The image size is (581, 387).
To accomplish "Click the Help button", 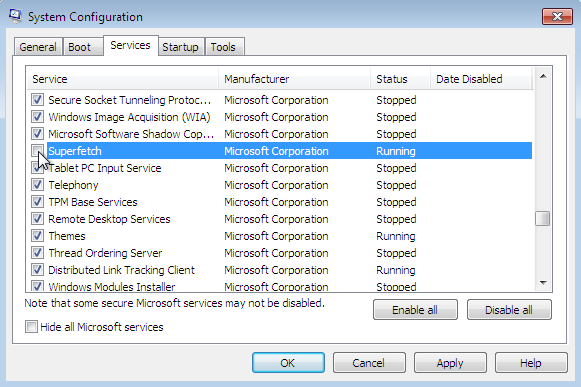I will click(531, 363).
